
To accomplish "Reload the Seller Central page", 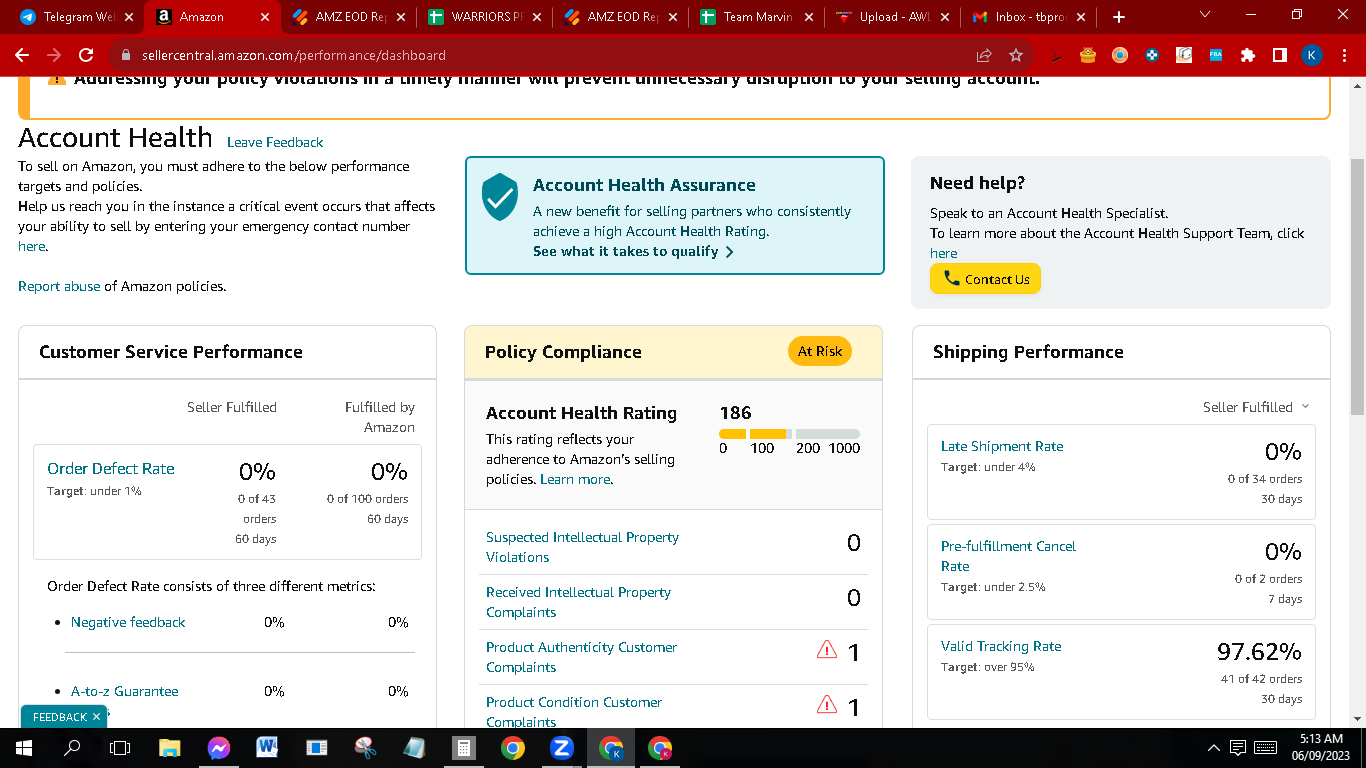I will [86, 55].
